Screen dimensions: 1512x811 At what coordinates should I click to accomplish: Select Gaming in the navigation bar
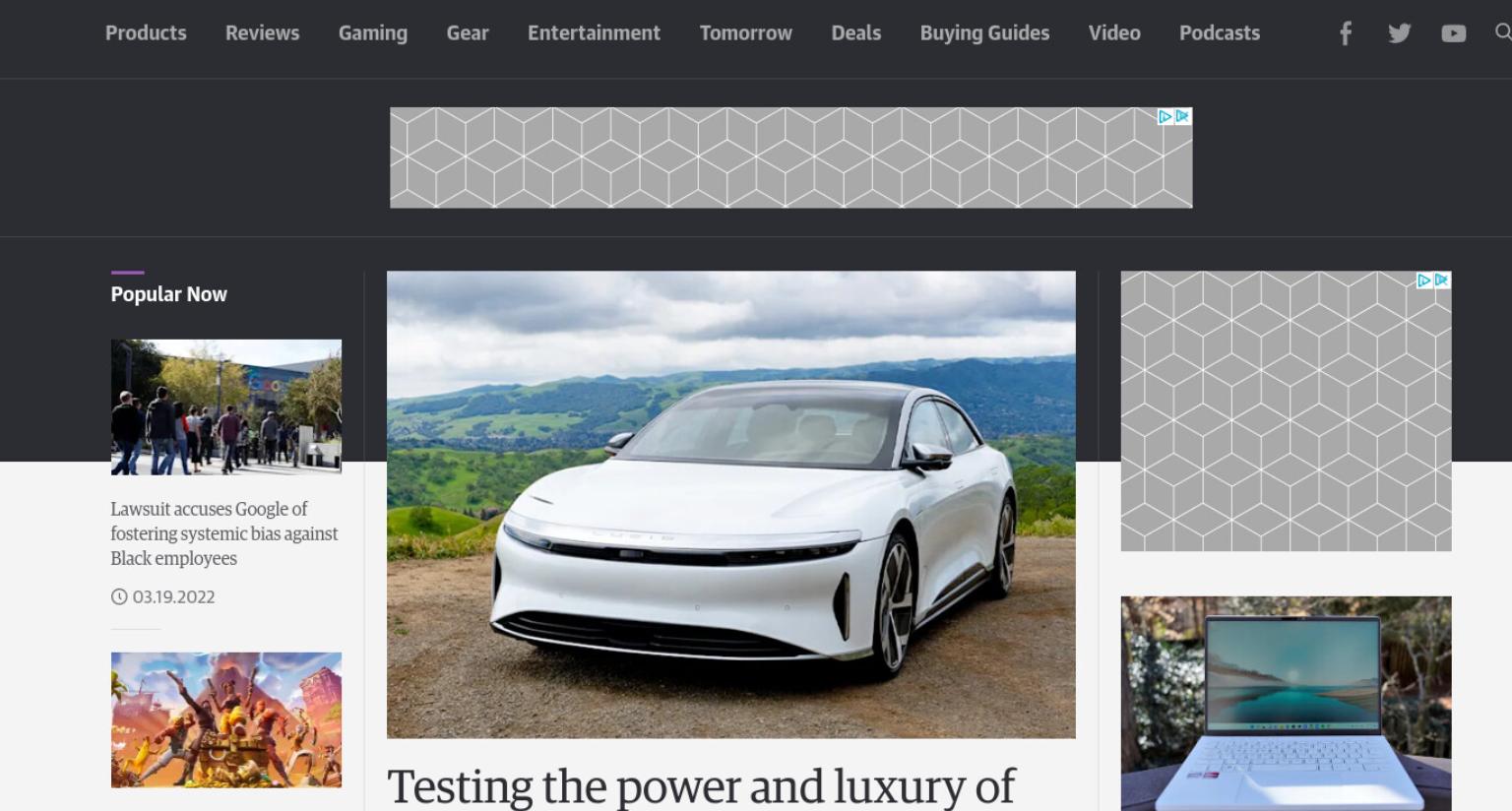(373, 32)
